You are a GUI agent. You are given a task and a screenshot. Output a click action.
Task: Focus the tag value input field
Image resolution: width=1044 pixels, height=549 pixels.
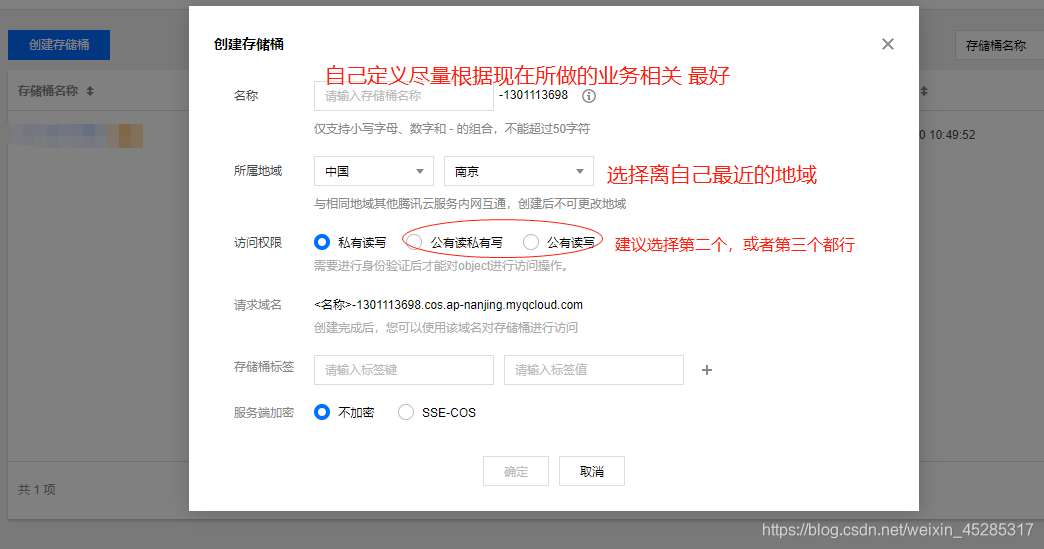coord(594,370)
